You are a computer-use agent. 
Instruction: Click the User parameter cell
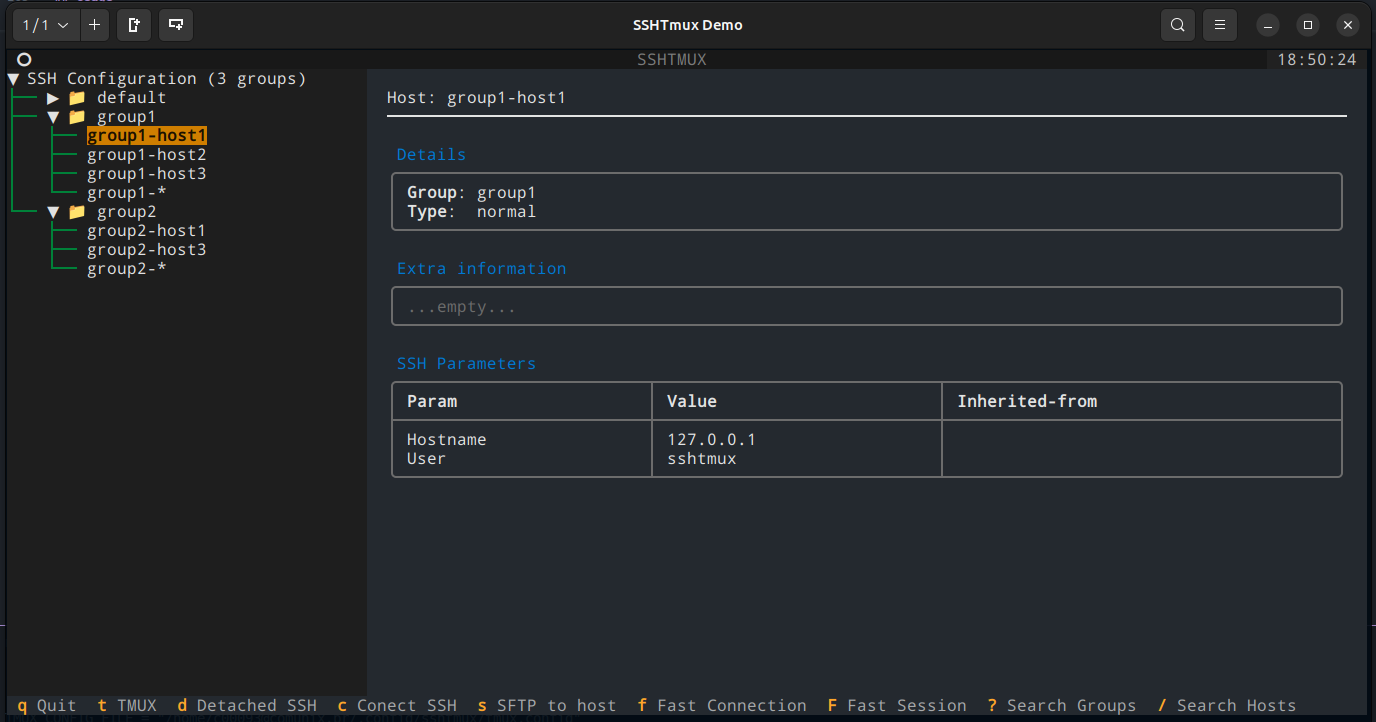(427, 459)
